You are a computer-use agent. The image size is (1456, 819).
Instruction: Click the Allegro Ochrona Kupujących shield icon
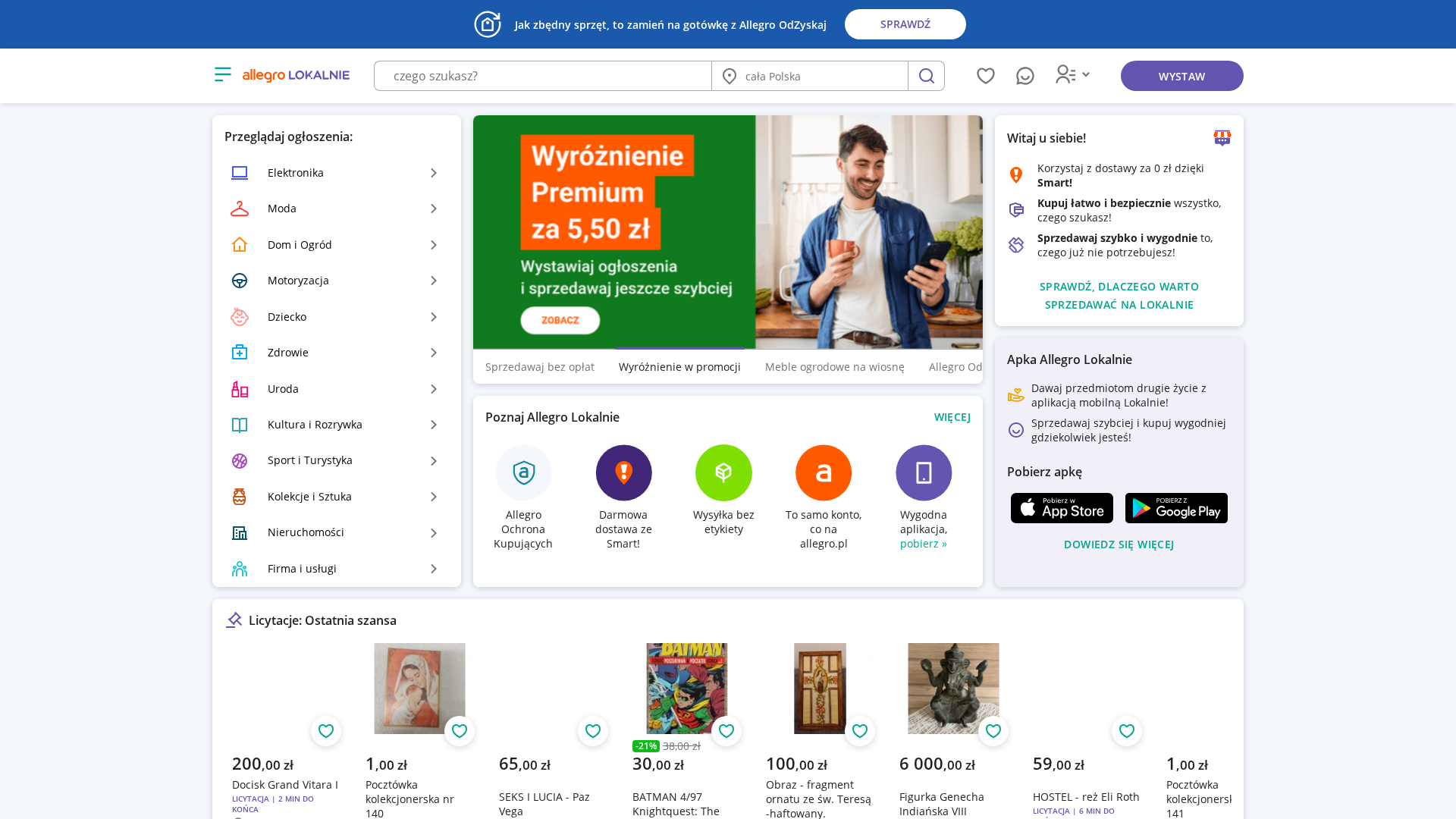click(523, 472)
